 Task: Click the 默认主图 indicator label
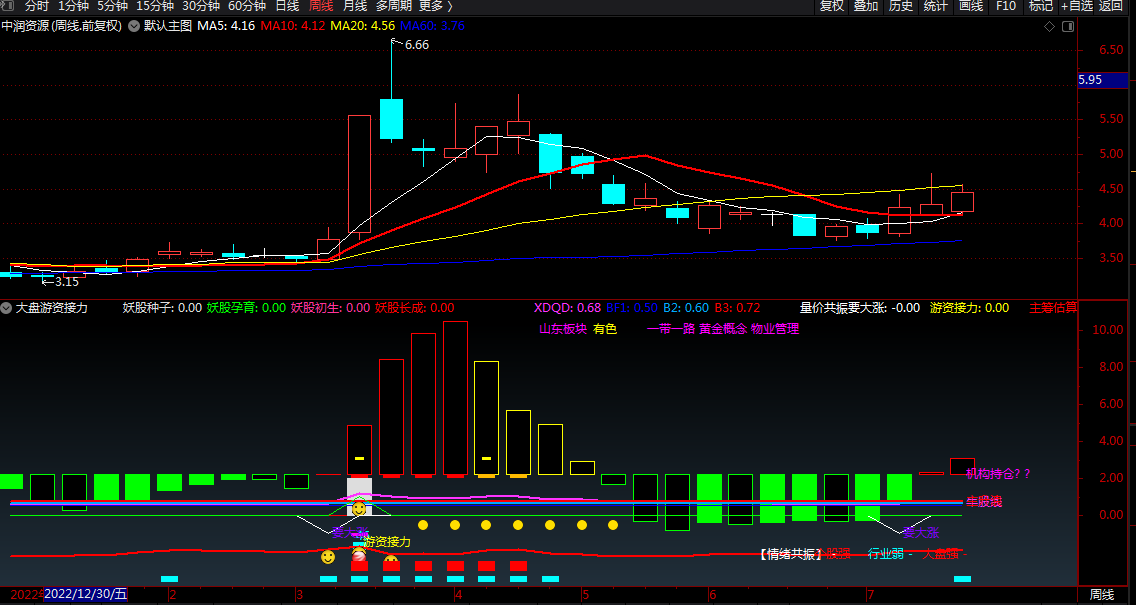point(168,26)
